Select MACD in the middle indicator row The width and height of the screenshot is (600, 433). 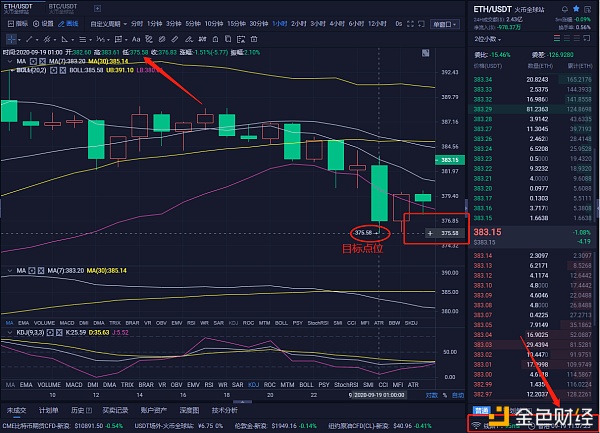(x=67, y=323)
